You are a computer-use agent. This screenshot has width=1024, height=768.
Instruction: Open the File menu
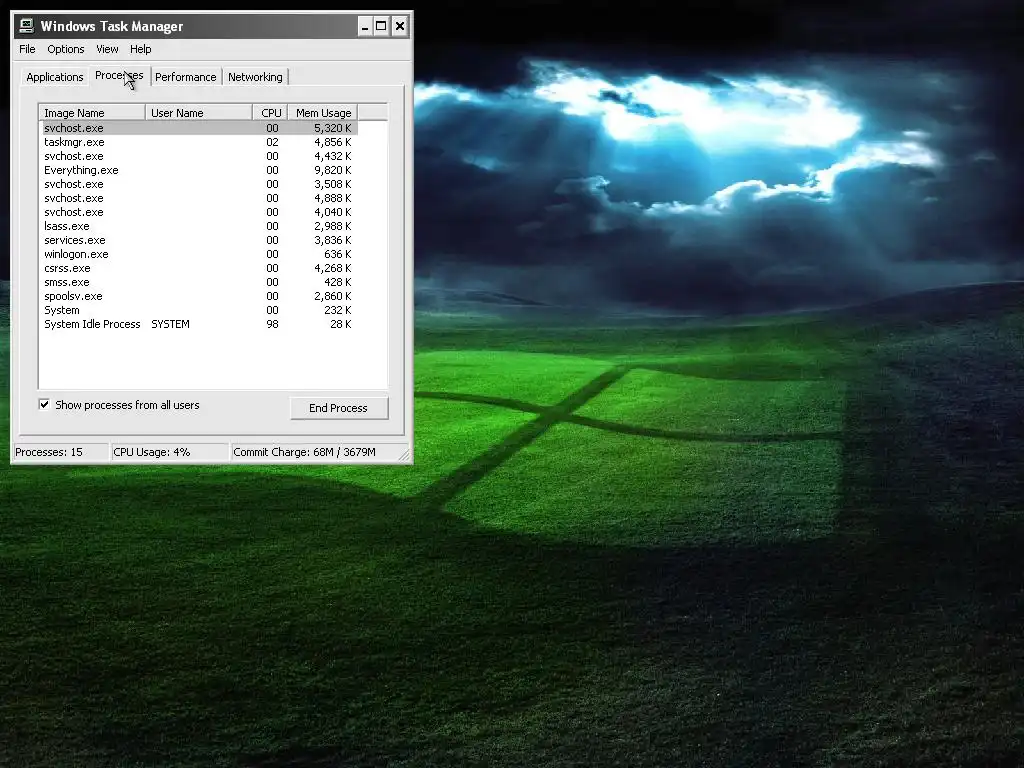click(27, 49)
